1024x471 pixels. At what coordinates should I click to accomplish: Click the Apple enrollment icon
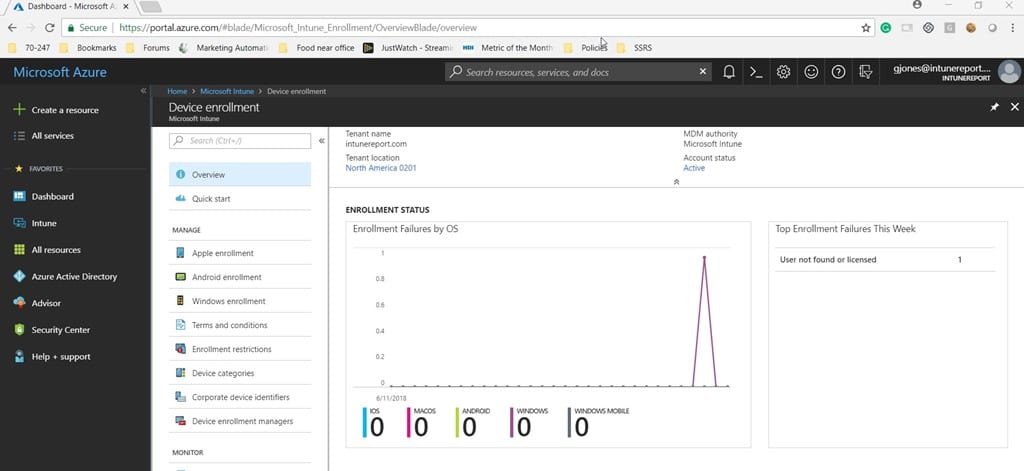(x=180, y=253)
